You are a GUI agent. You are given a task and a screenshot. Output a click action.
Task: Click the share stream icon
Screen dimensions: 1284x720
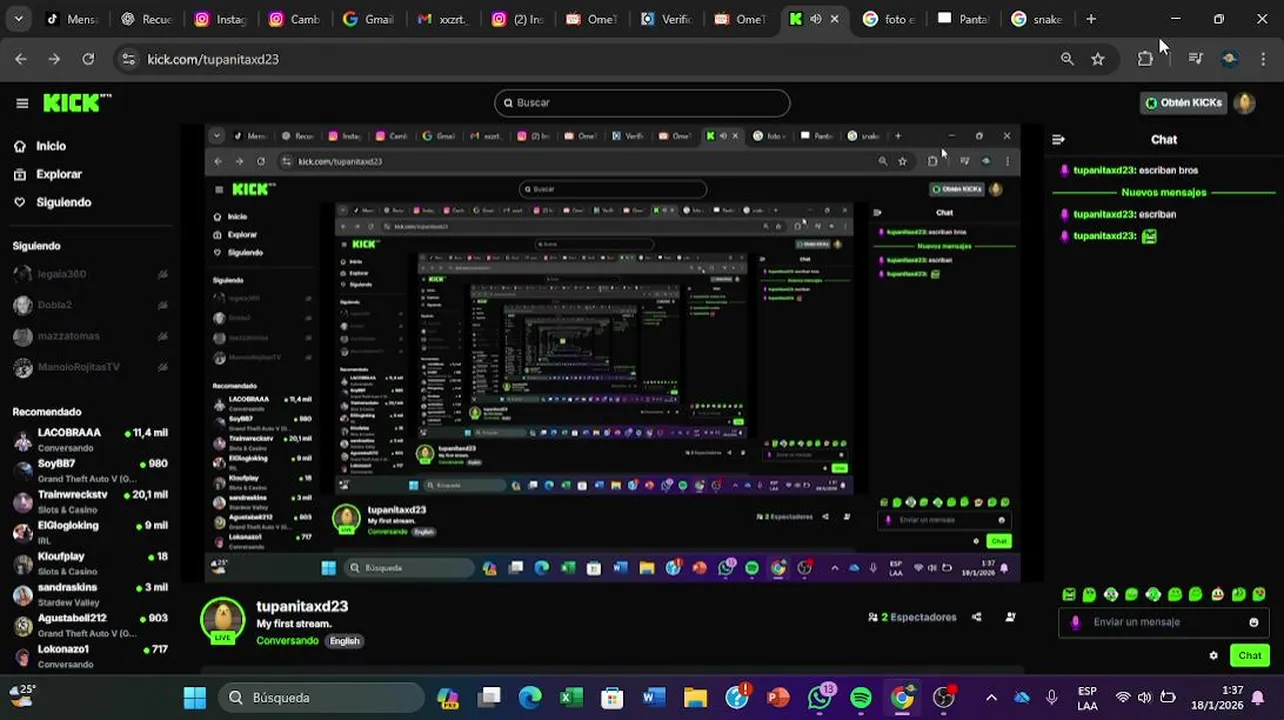pyautogui.click(x=977, y=618)
